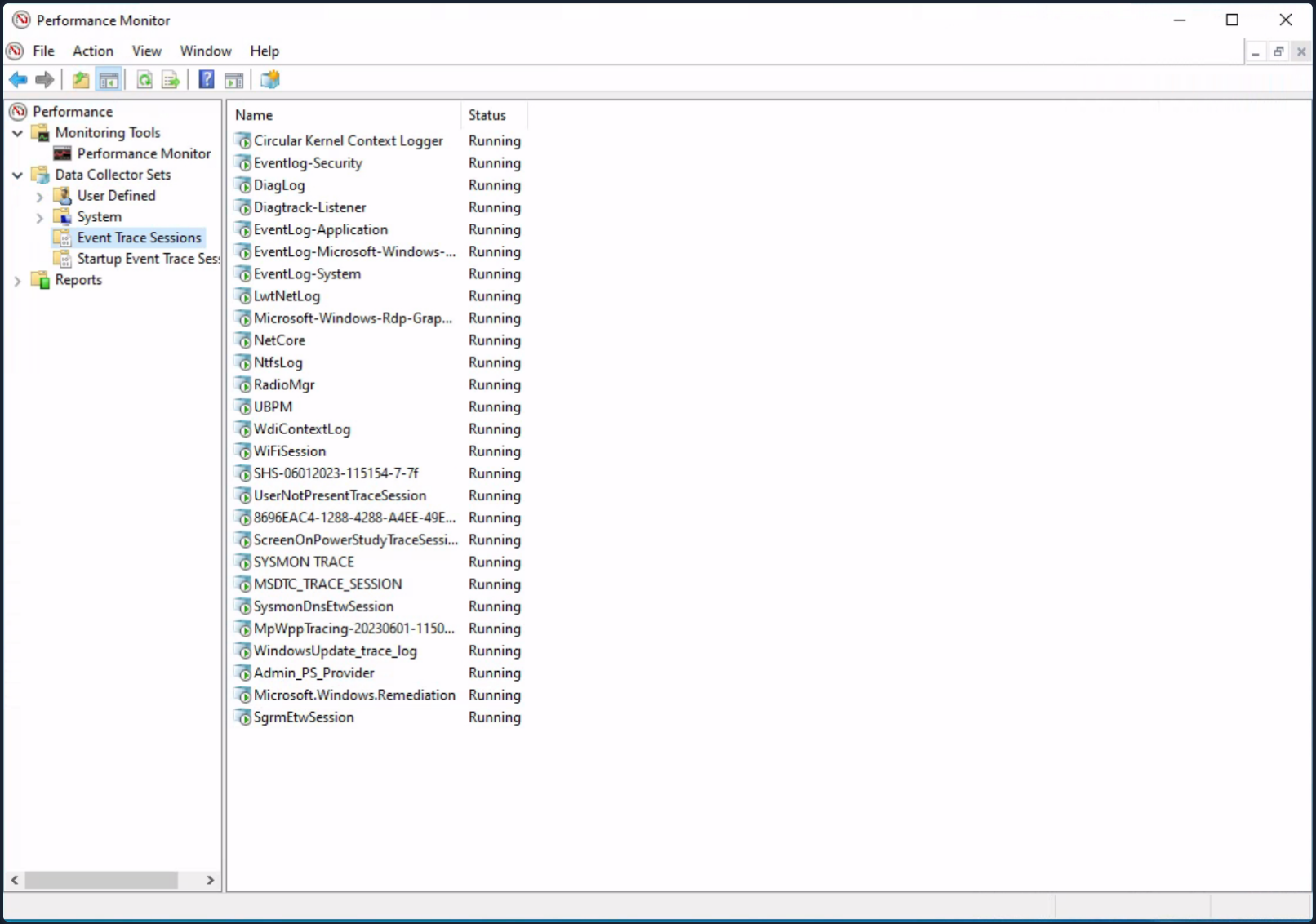The image size is (1316, 924).
Task: Collapse the Monitoring Tools node
Action: click(17, 132)
